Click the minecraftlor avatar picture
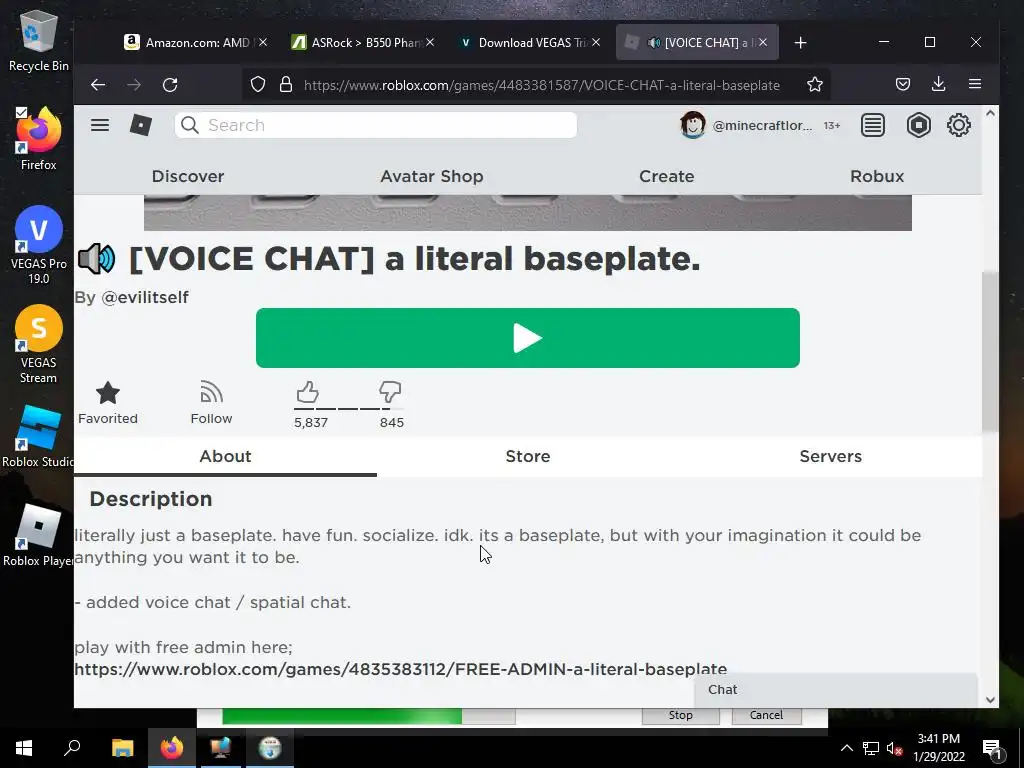The height and width of the screenshot is (768, 1024). tap(692, 125)
